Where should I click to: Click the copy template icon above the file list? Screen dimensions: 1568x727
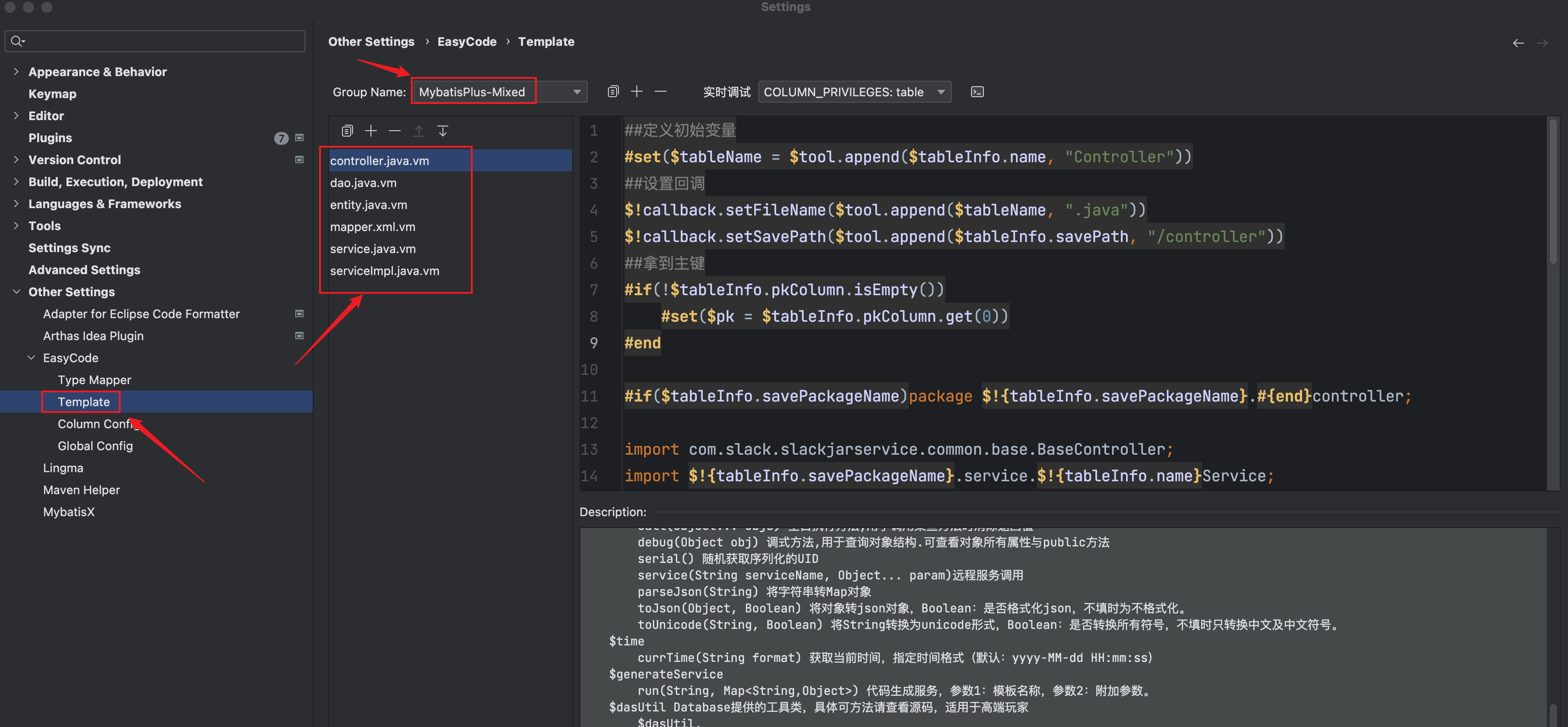pos(347,131)
